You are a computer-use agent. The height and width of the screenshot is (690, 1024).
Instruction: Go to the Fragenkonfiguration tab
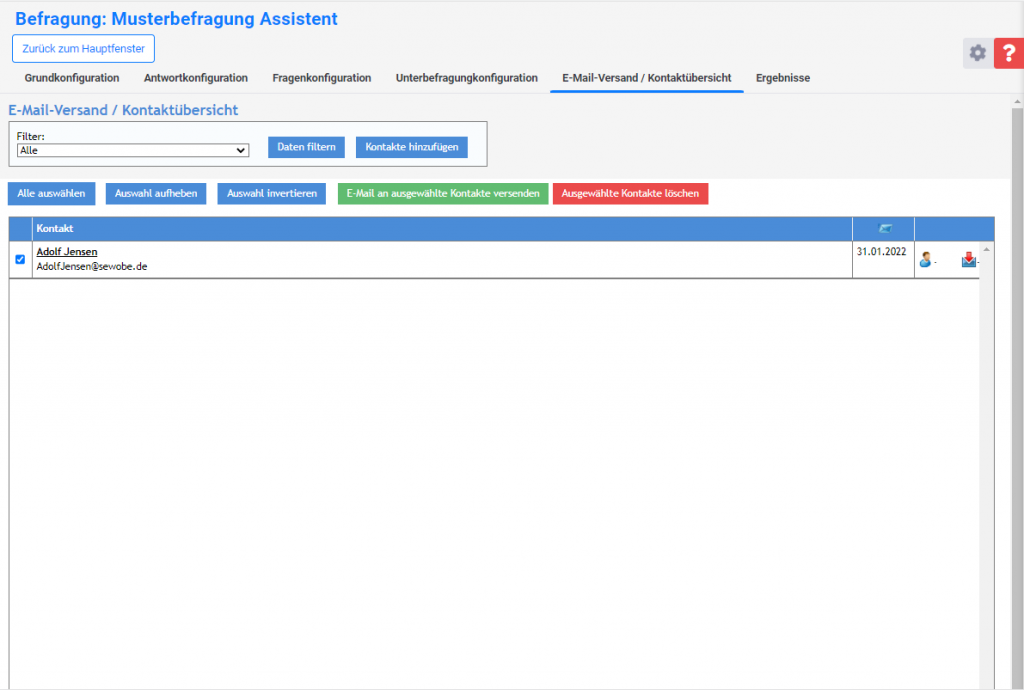[x=321, y=78]
